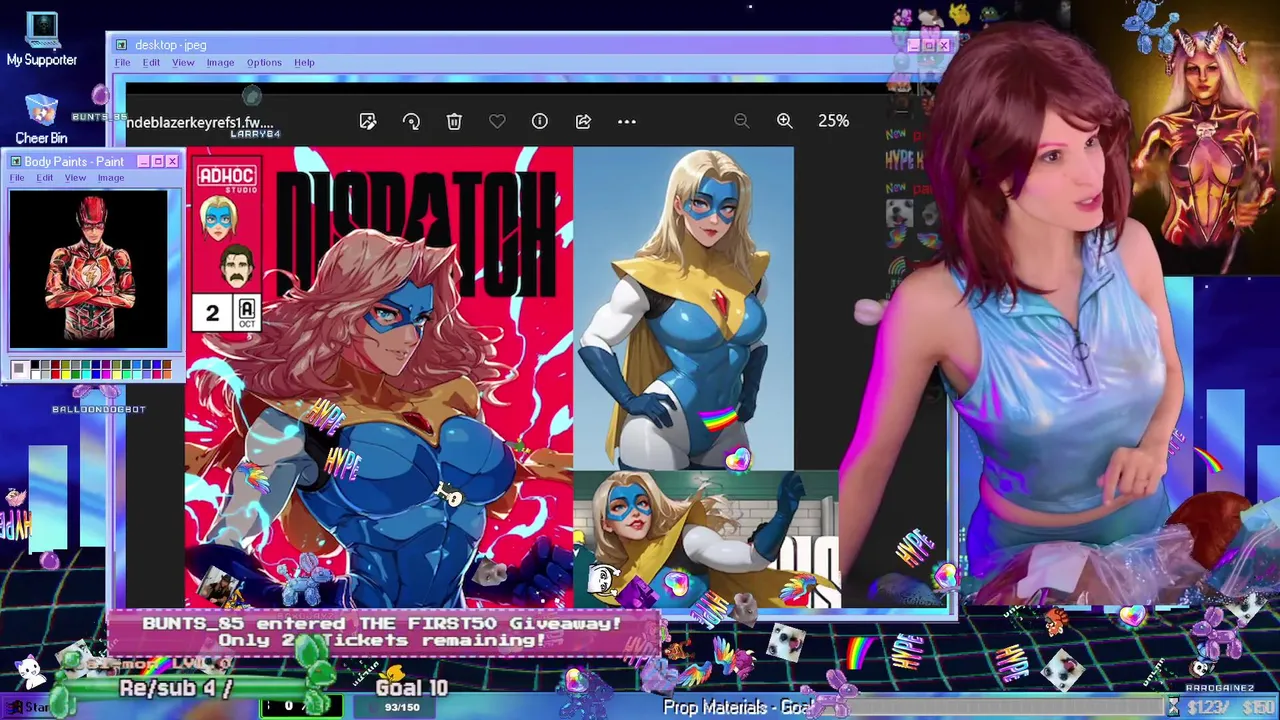This screenshot has width=1280, height=720.
Task: Click the Re/sub 4 counter text
Action: click(176, 688)
